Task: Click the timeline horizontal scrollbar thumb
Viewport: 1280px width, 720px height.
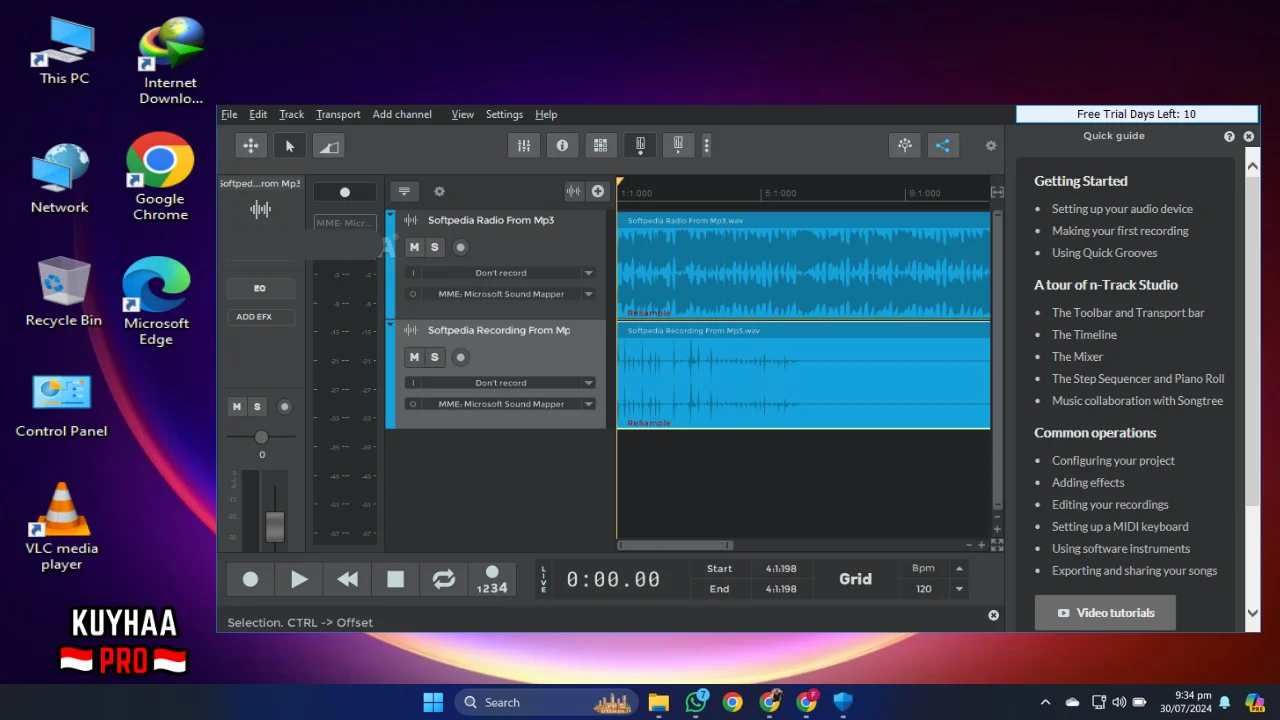Action: 676,545
